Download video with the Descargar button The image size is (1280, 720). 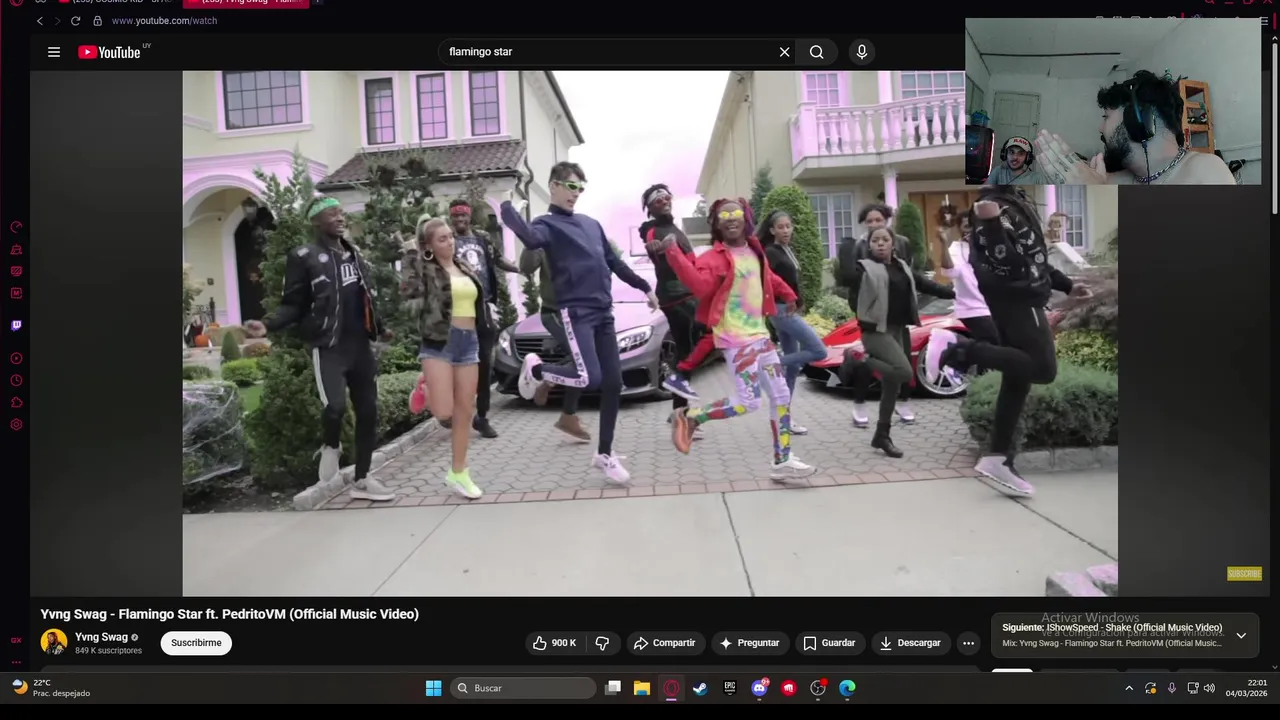point(911,643)
